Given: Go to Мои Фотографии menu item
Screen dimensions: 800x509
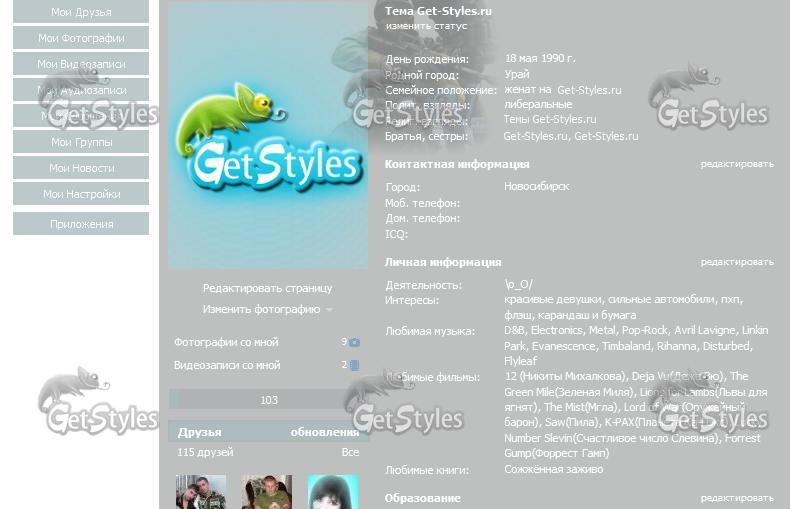Looking at the screenshot, I should tap(81, 39).
